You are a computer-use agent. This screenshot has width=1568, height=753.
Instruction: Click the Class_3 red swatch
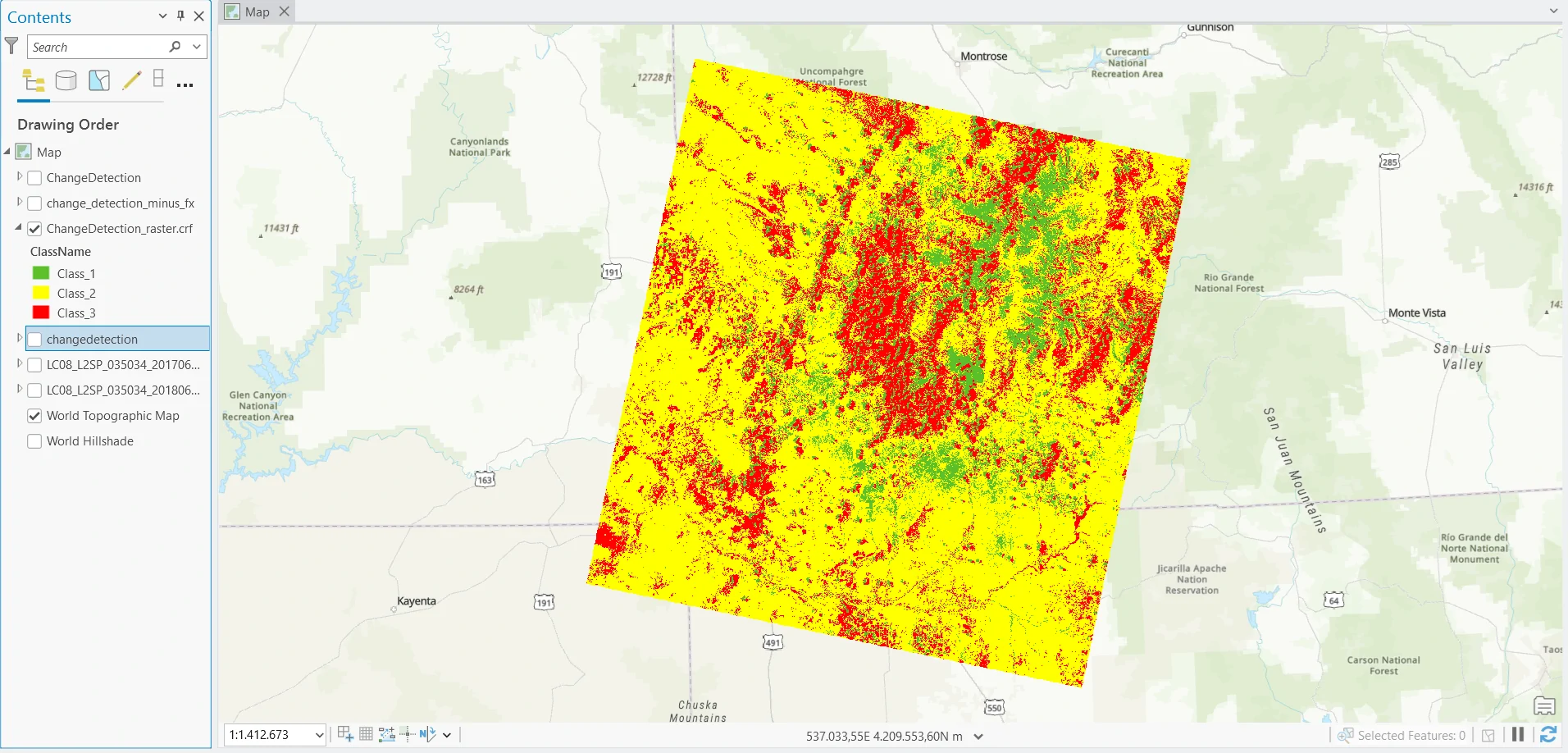pos(41,313)
